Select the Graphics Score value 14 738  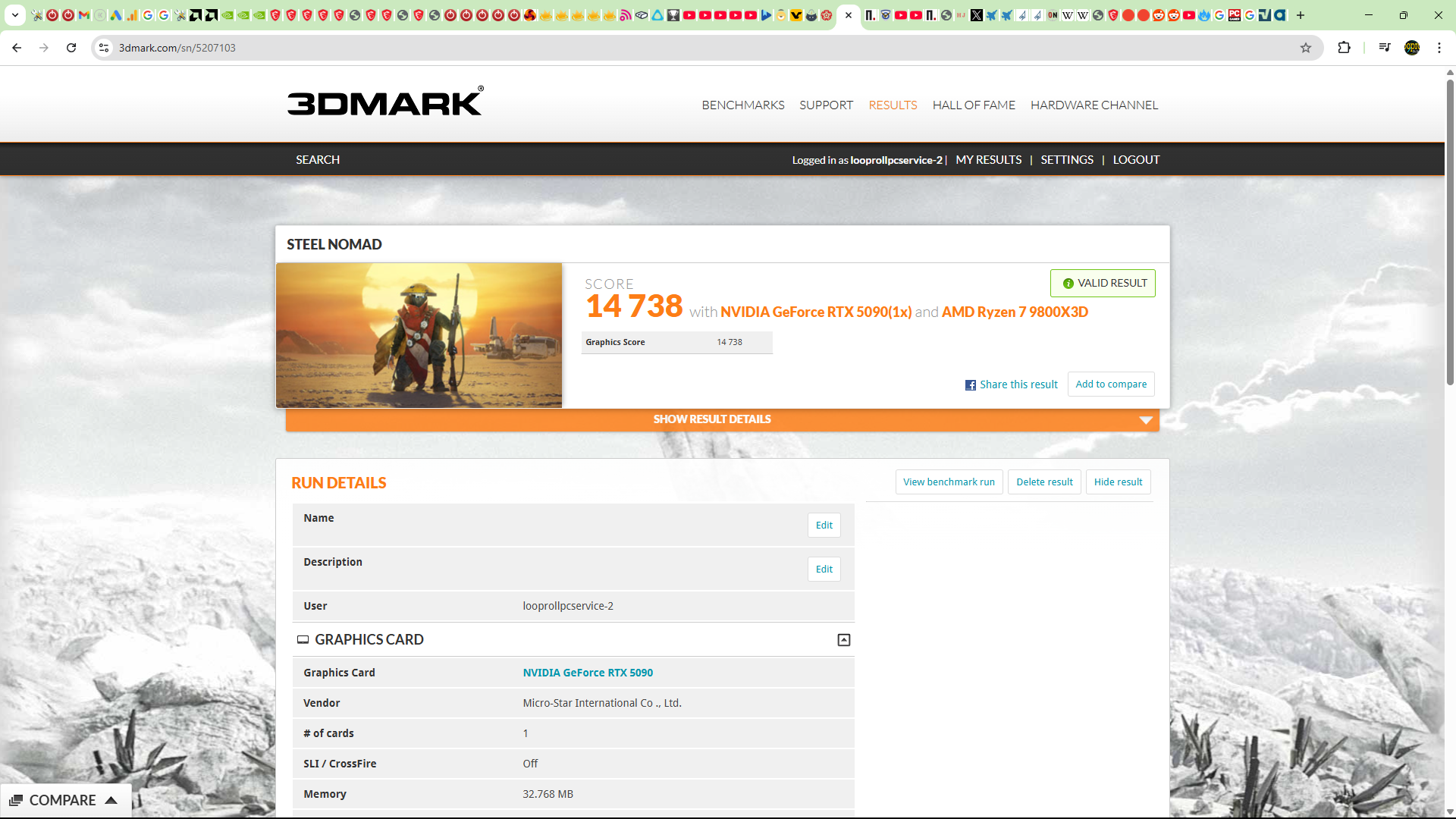pyautogui.click(x=729, y=343)
